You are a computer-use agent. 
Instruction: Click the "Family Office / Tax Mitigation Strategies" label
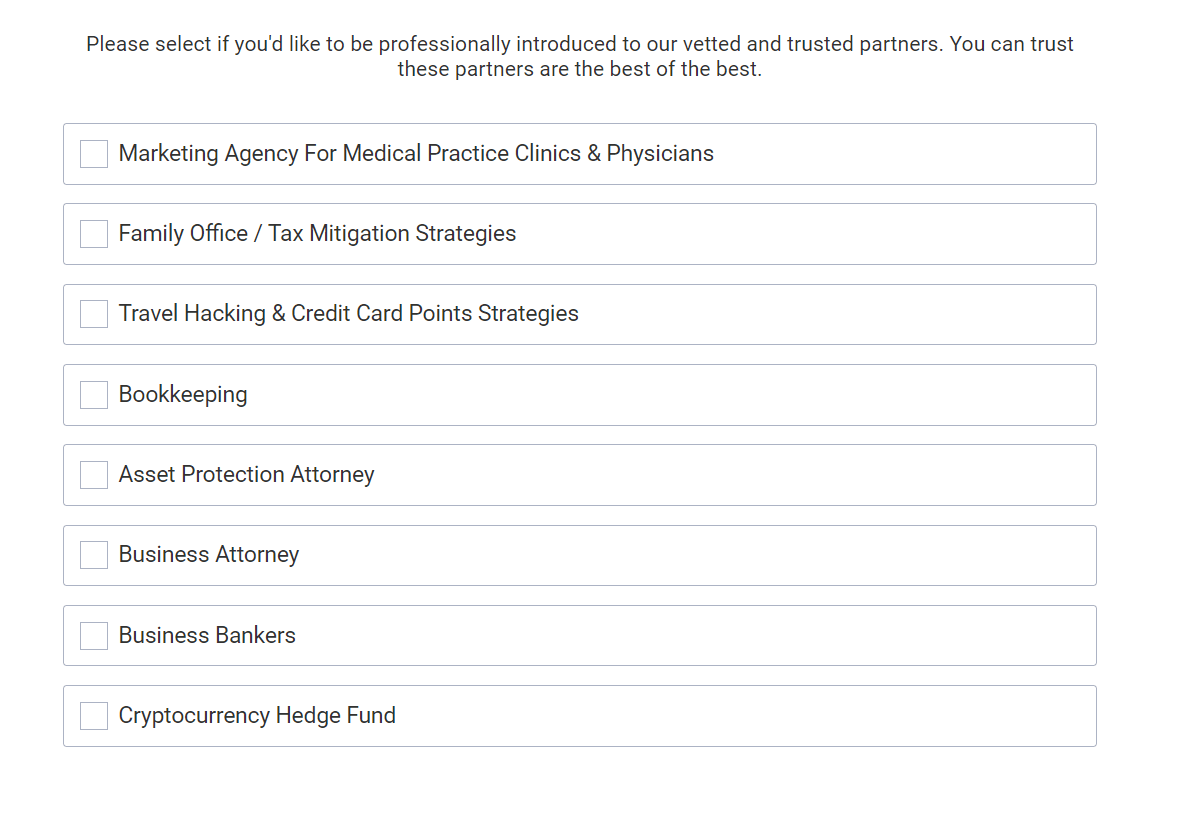[x=317, y=234]
